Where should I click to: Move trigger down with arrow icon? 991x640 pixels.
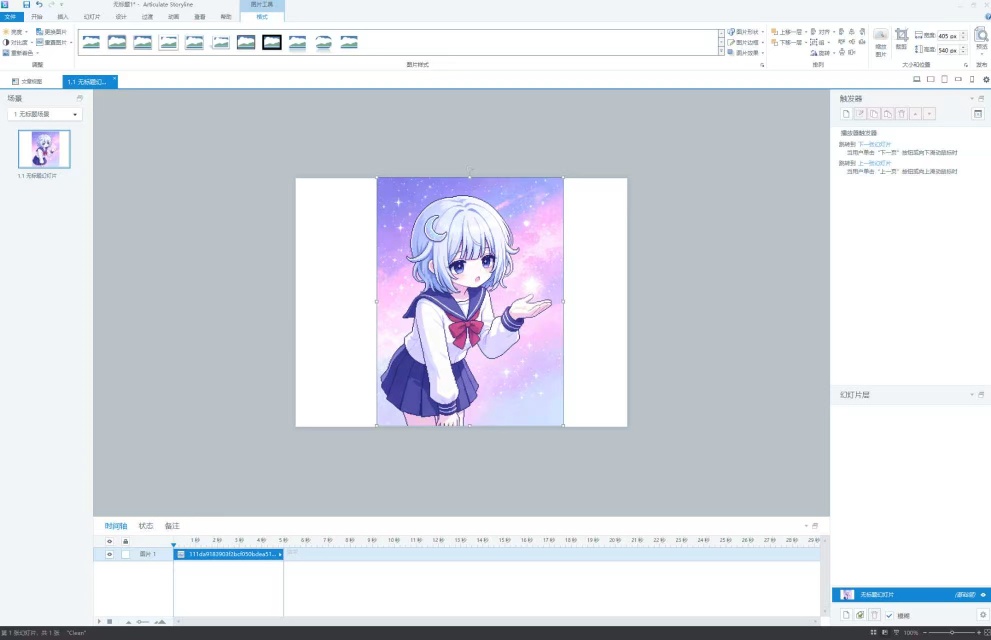[x=929, y=114]
